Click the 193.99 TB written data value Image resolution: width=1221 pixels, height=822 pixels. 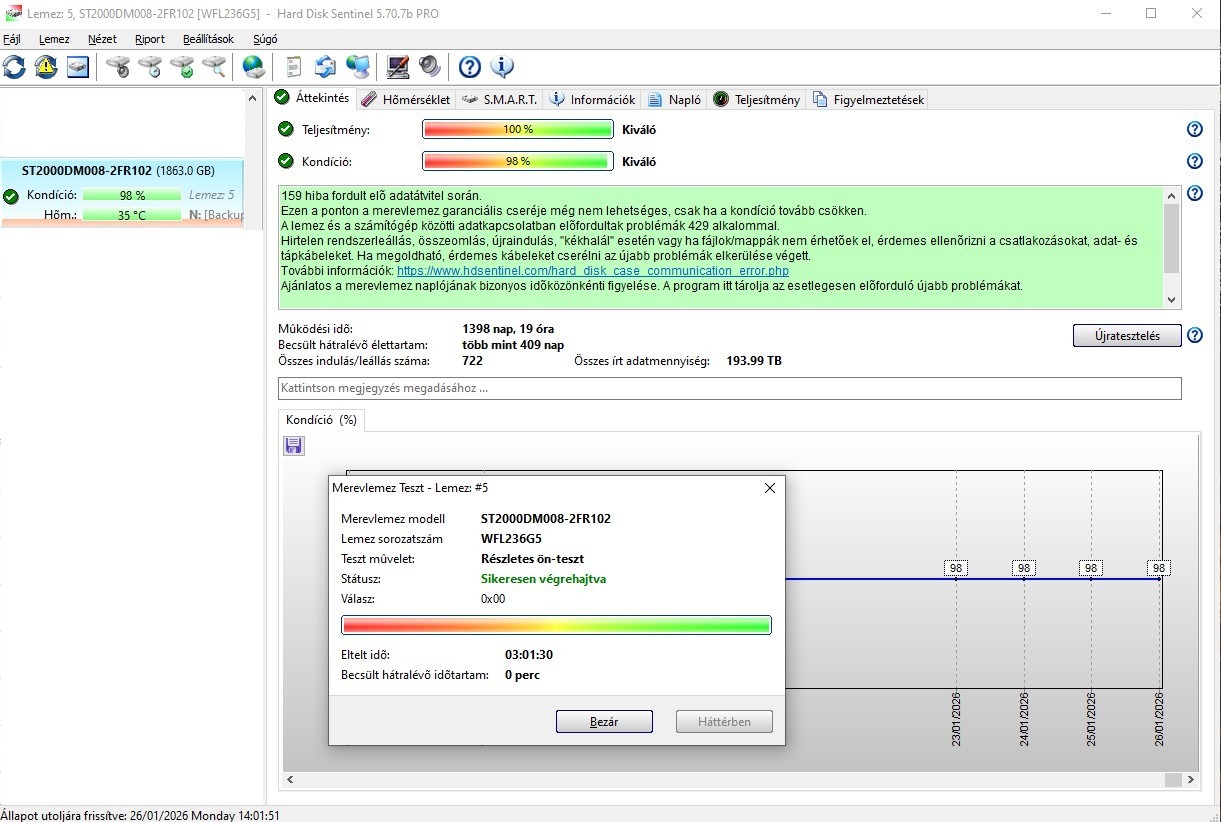tap(754, 361)
